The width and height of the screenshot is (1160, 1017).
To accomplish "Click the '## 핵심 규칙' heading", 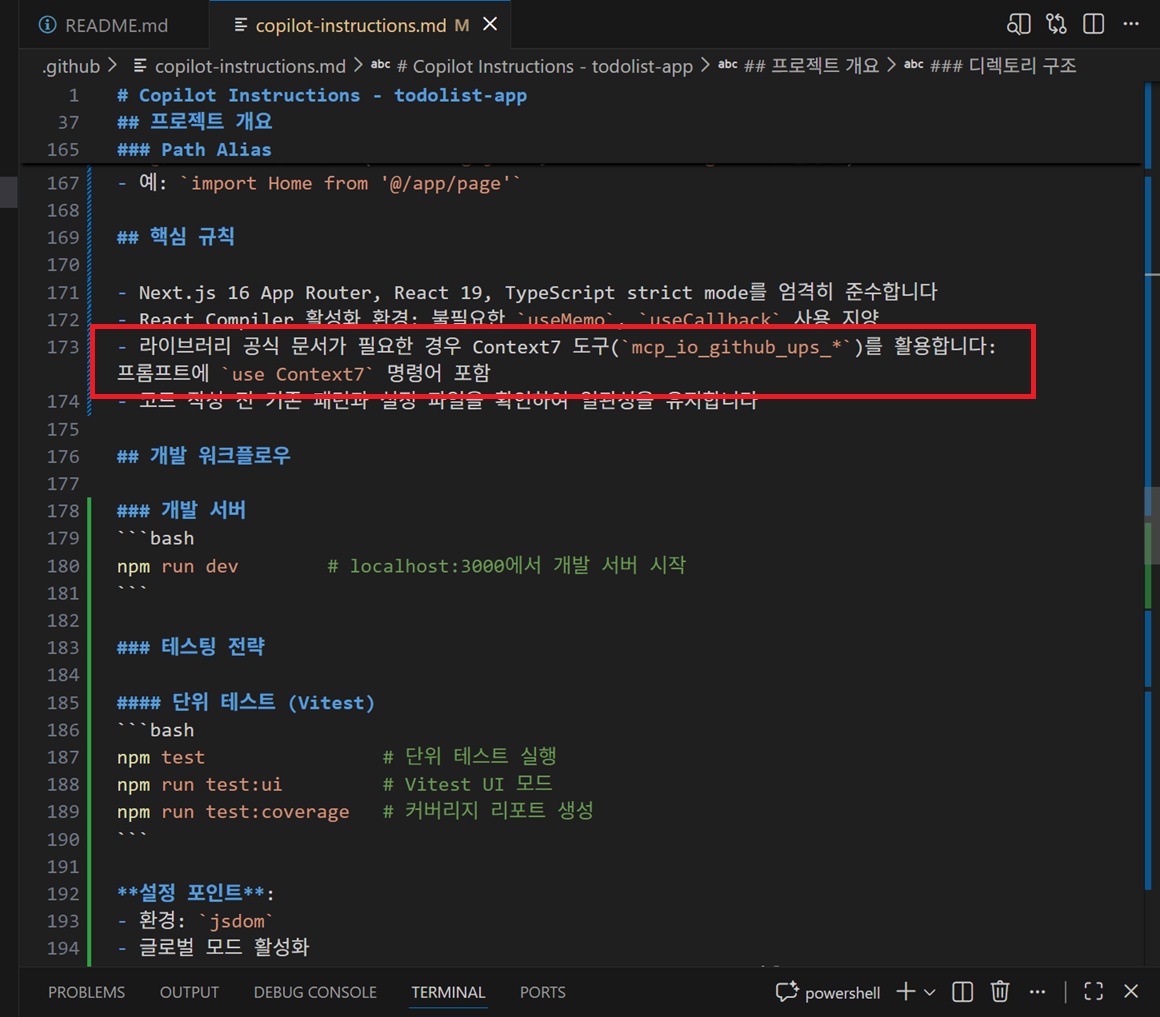I will [x=175, y=237].
